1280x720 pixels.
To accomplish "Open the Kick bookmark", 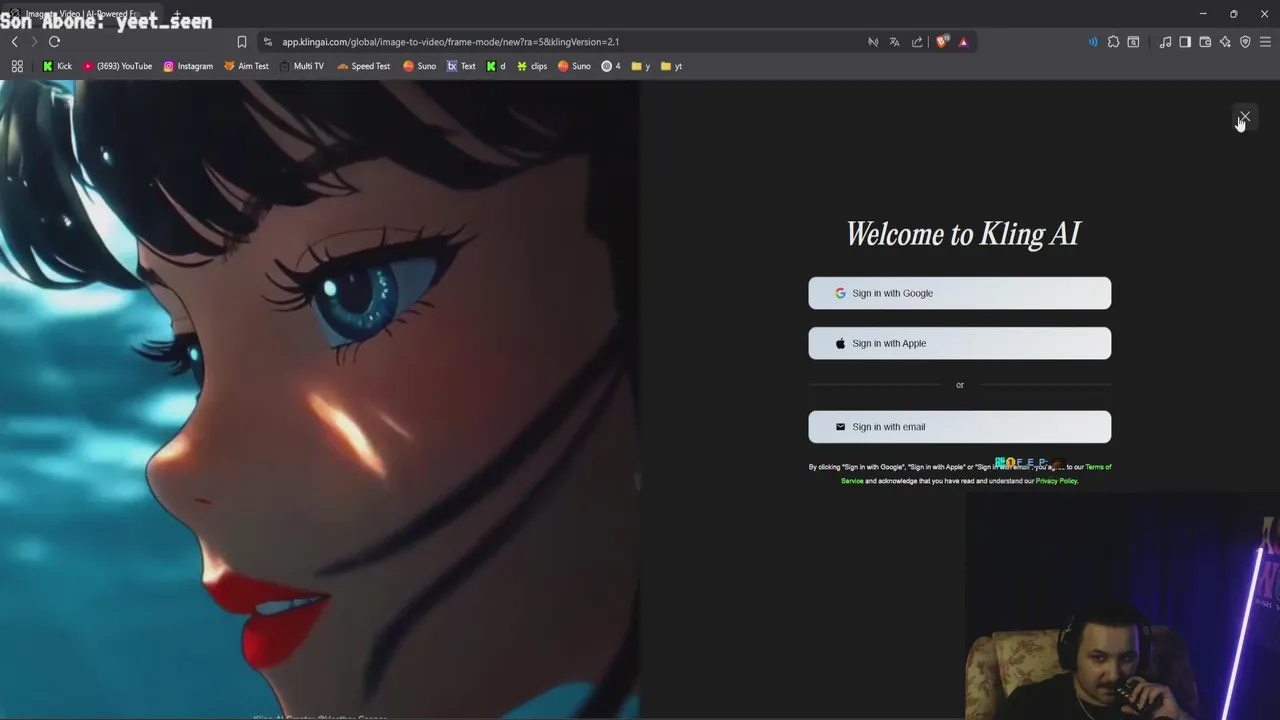I will 57,66.
